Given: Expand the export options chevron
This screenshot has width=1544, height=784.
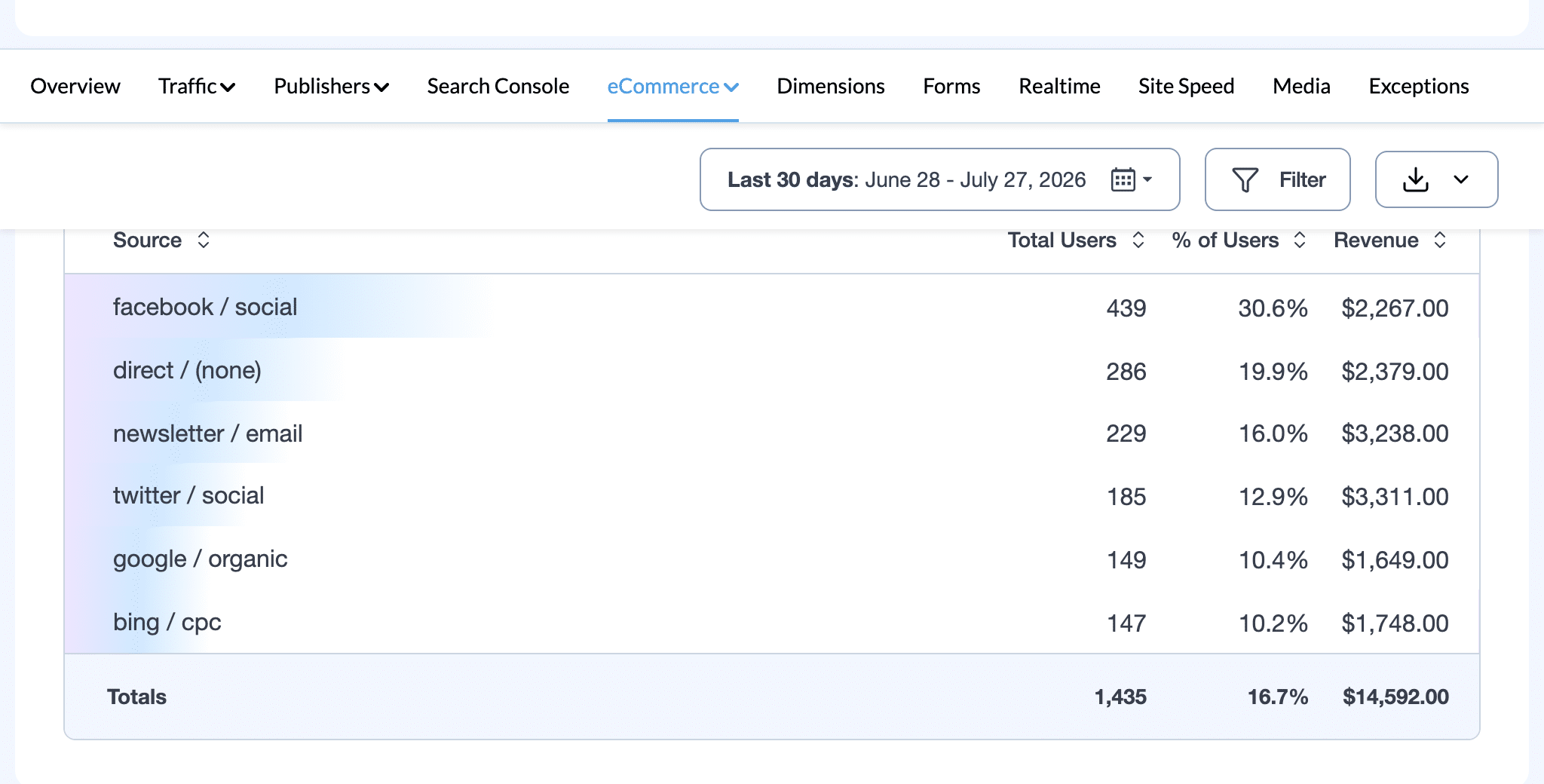Looking at the screenshot, I should [x=1460, y=179].
